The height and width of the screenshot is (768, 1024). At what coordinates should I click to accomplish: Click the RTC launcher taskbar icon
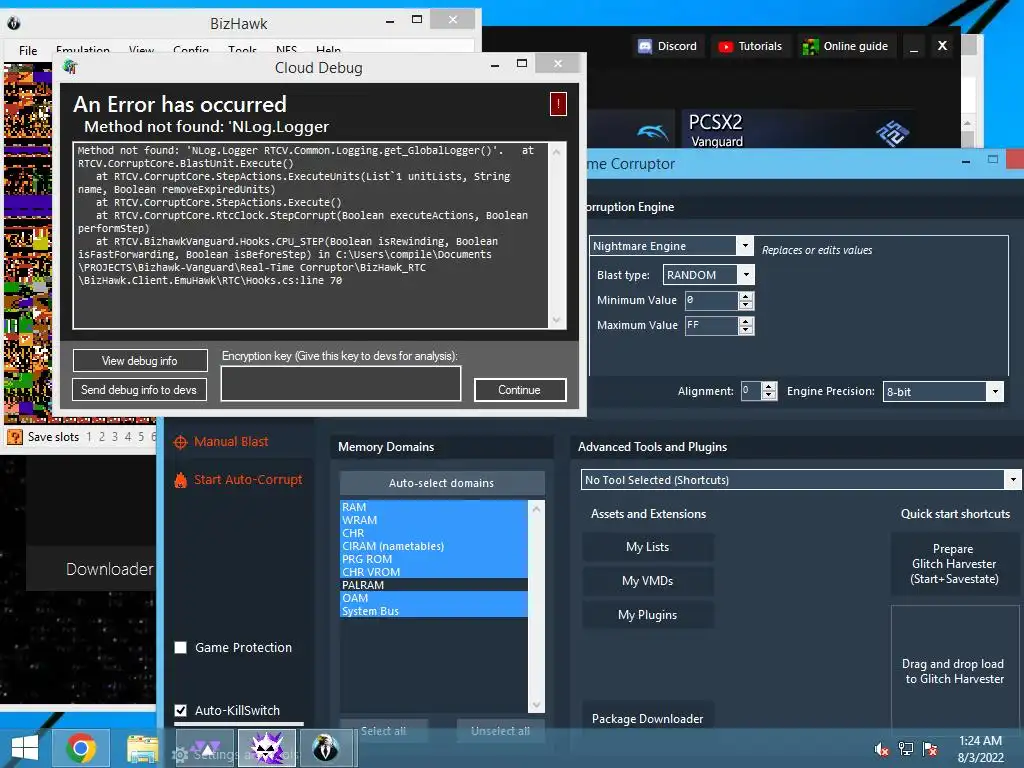point(205,748)
